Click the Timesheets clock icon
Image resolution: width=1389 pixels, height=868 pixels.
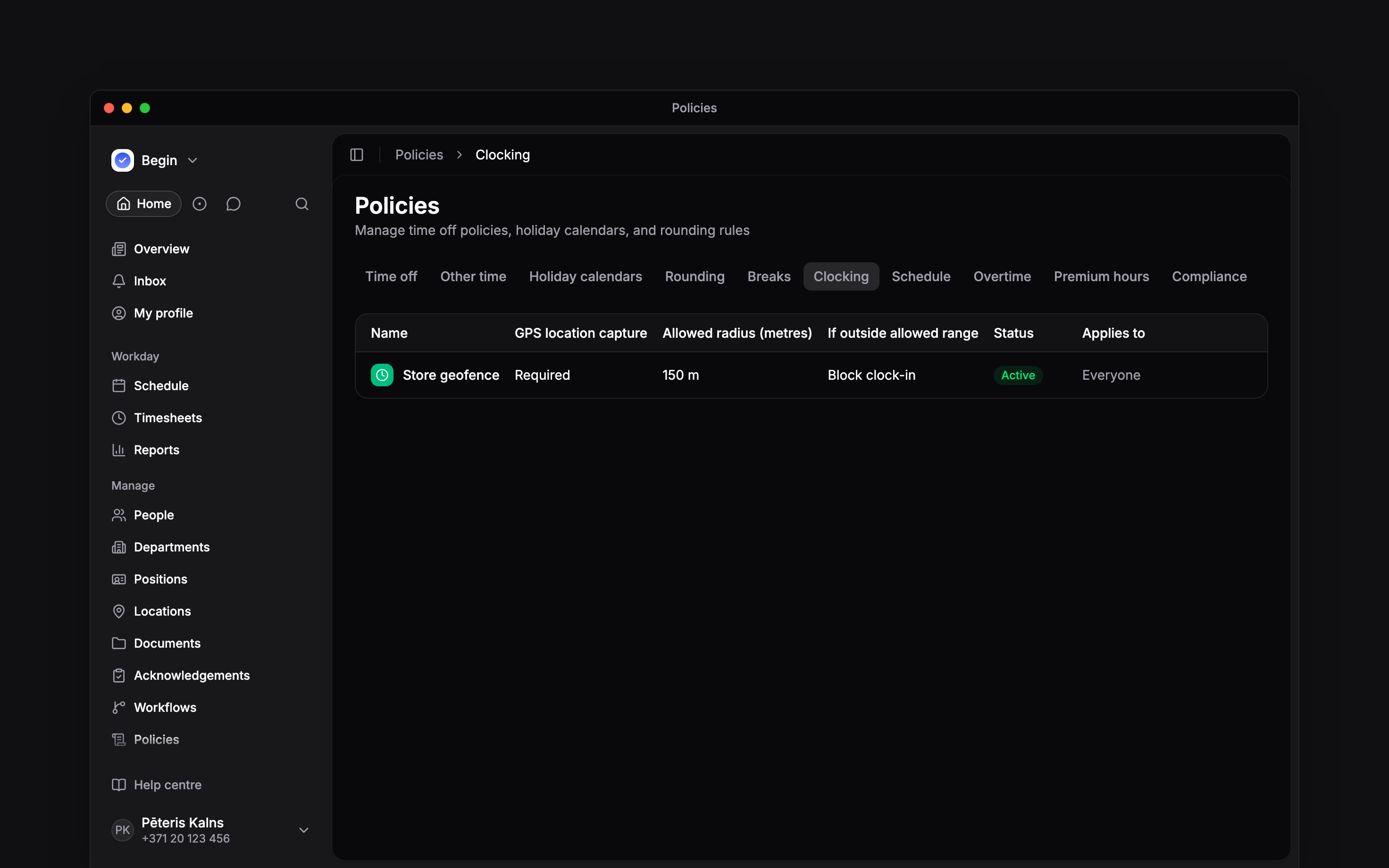pos(119,418)
